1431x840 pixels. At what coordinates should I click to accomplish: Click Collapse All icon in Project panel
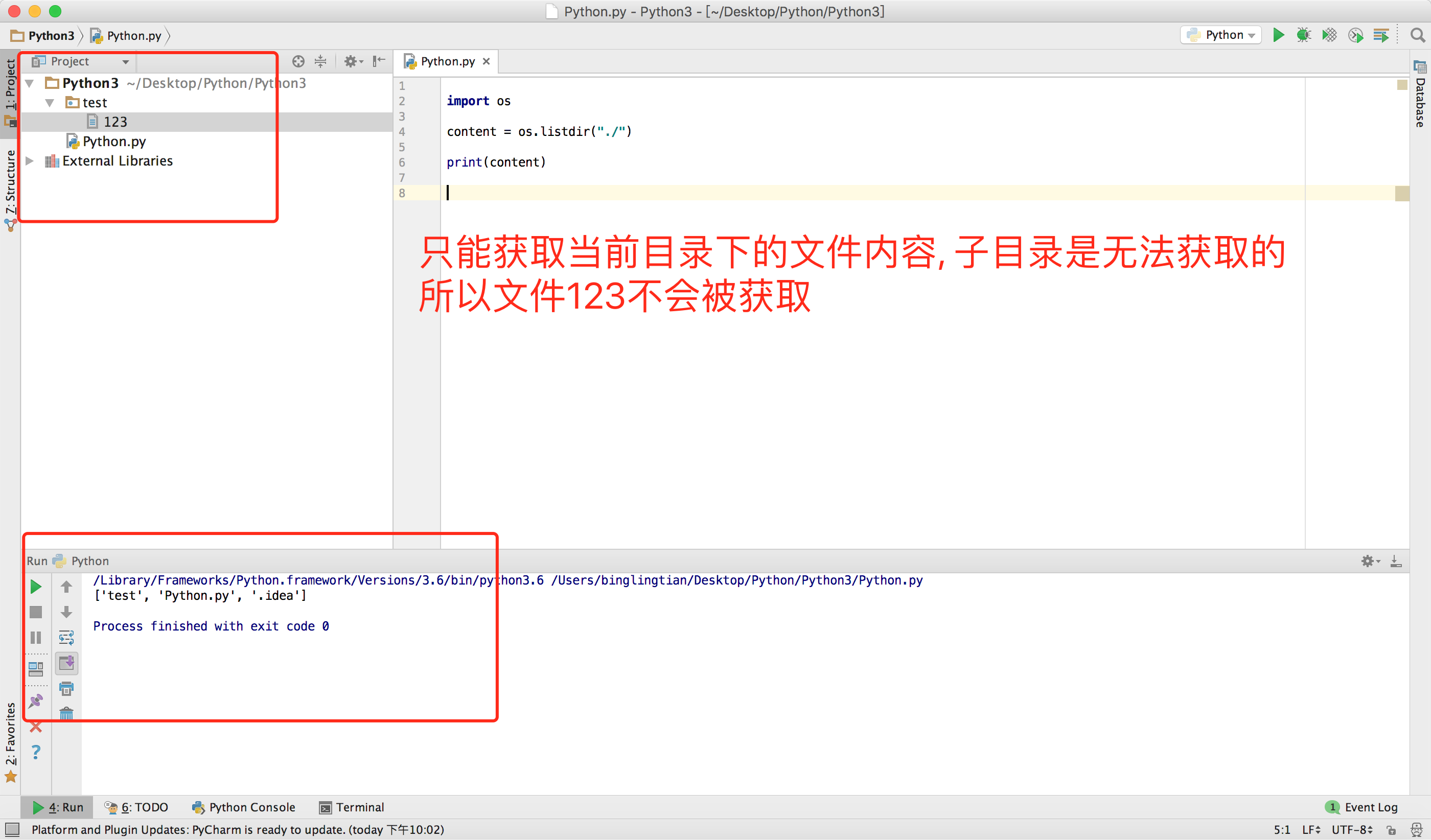321,61
